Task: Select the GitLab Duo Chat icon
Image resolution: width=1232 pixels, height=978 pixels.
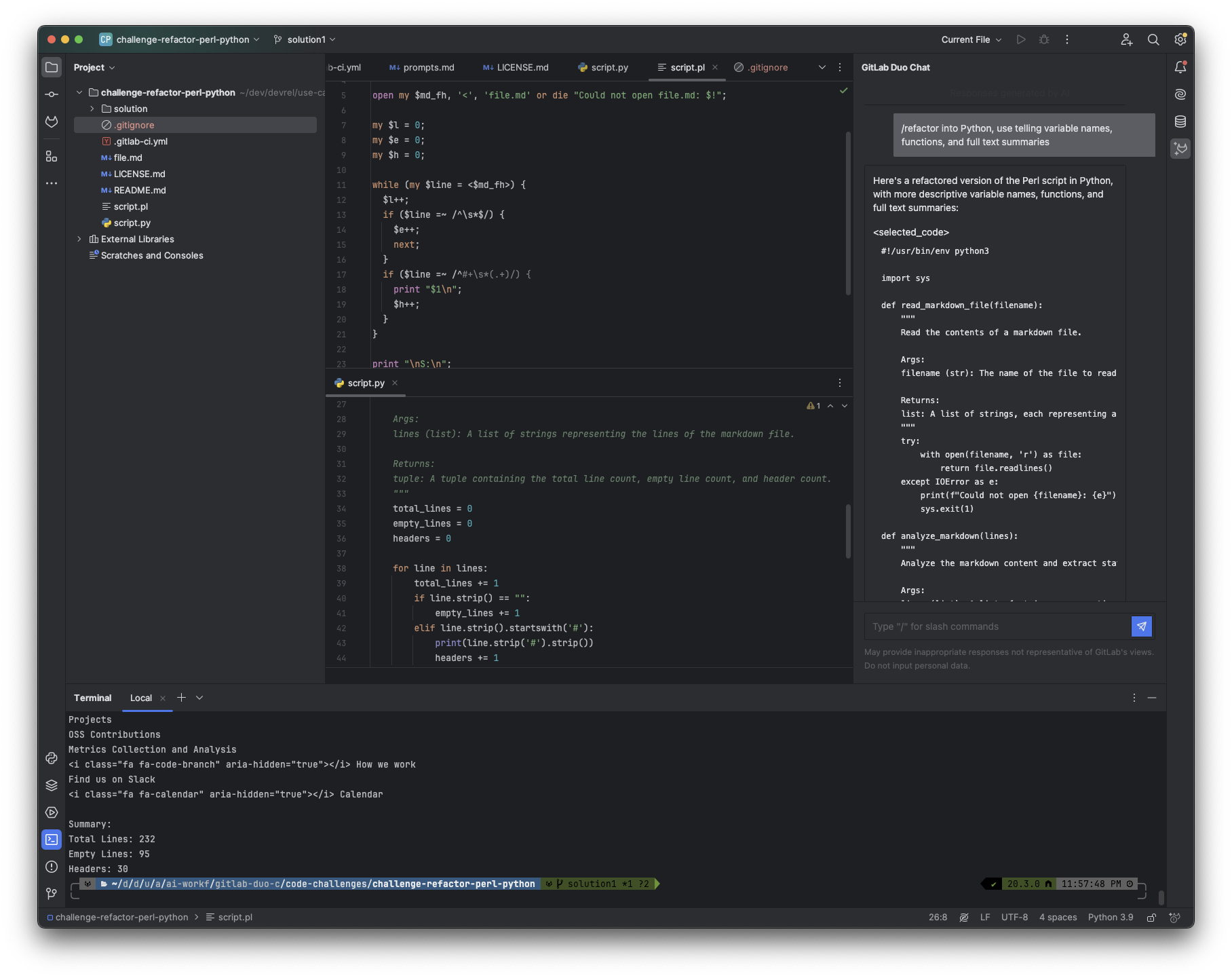Action: pos(1180,149)
